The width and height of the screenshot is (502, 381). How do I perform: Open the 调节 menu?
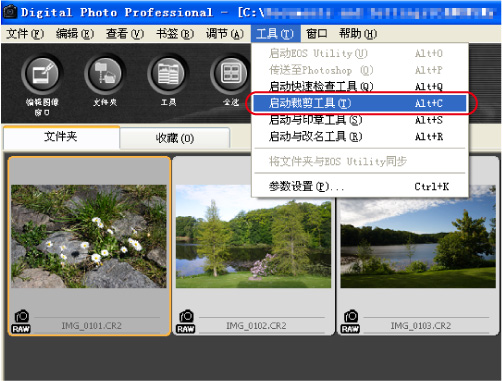pos(225,34)
